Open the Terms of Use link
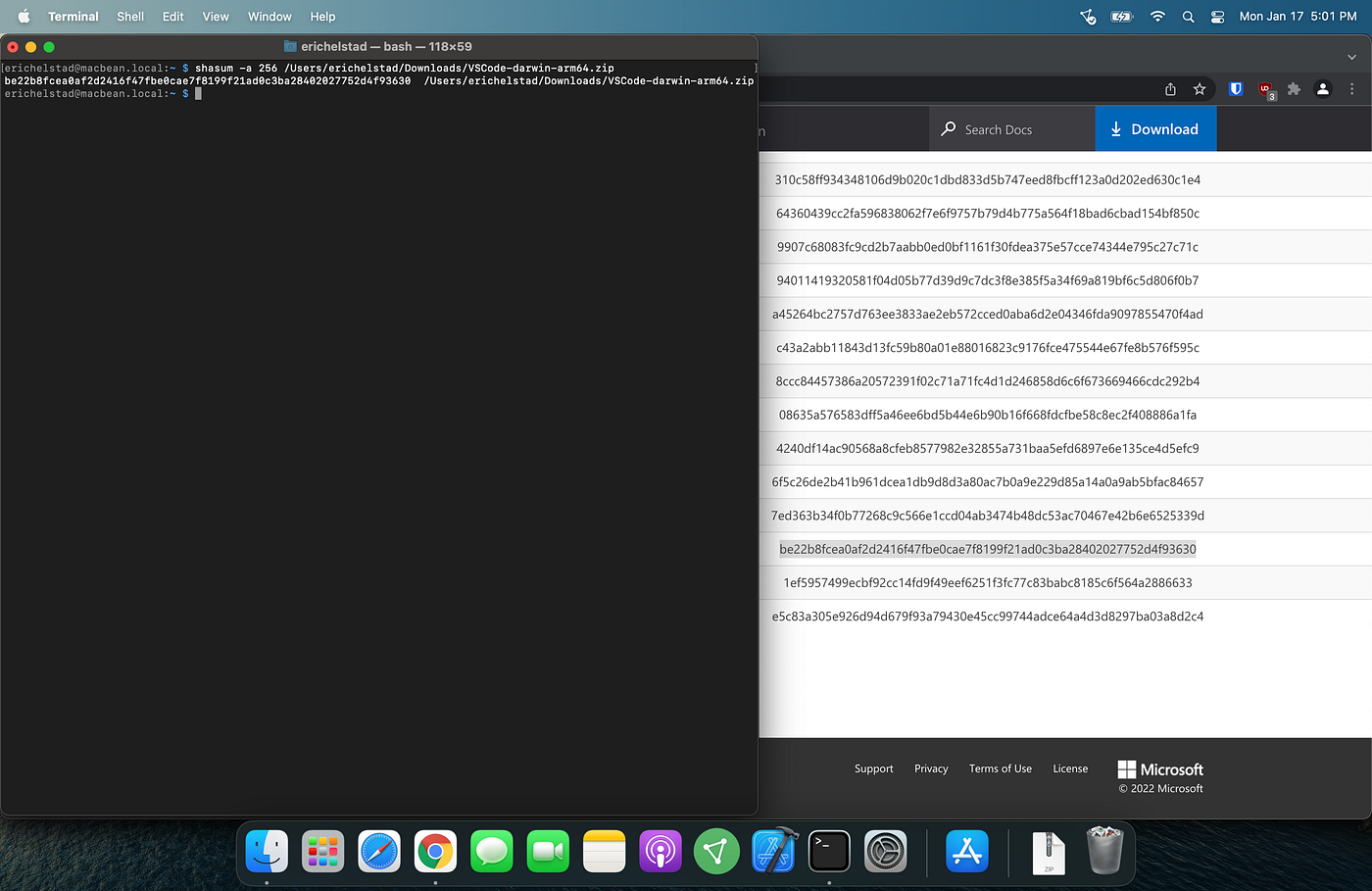 [1000, 769]
